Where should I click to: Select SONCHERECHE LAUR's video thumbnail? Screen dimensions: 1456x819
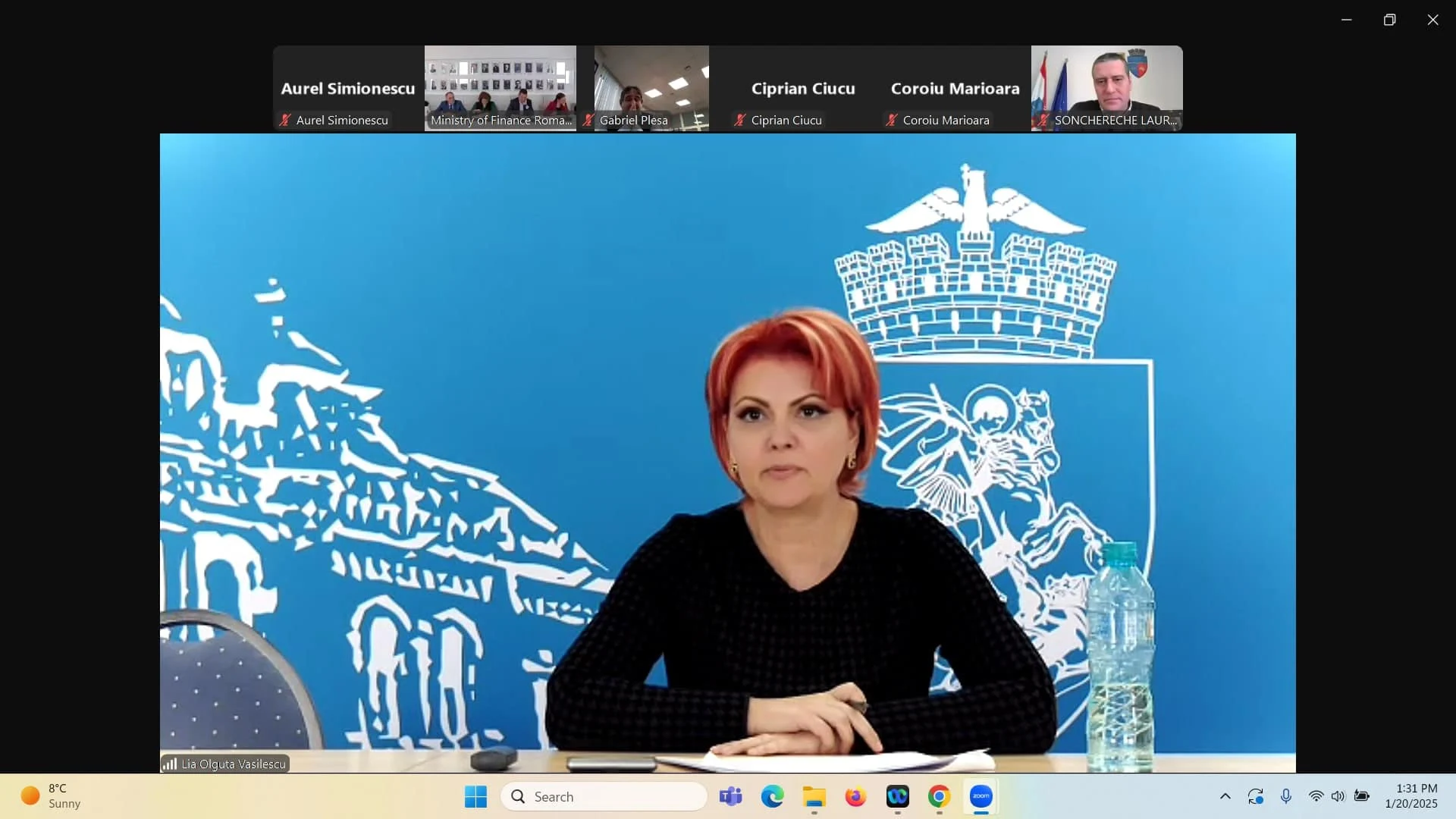1106,87
